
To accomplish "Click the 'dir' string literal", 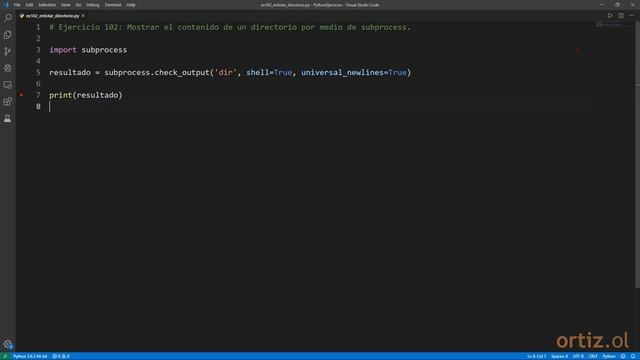I will tap(225, 72).
